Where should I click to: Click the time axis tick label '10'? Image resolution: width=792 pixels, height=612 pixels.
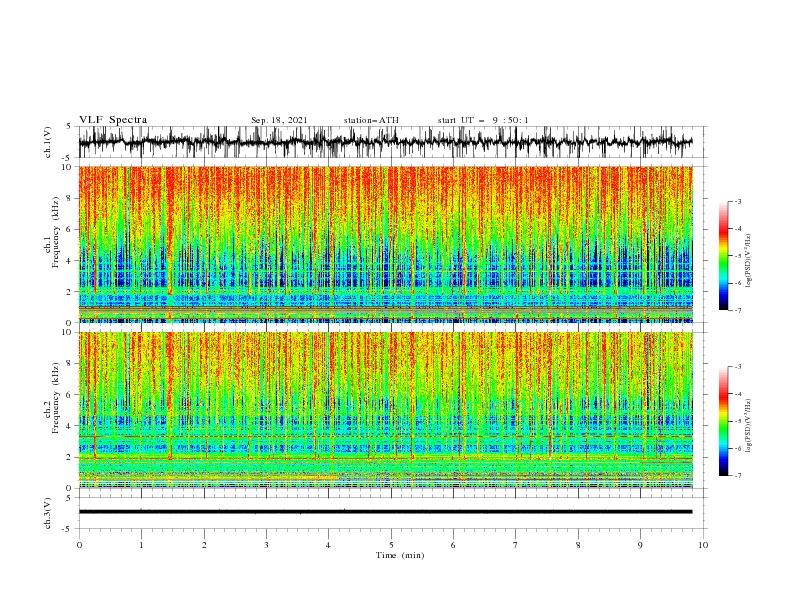(x=703, y=545)
